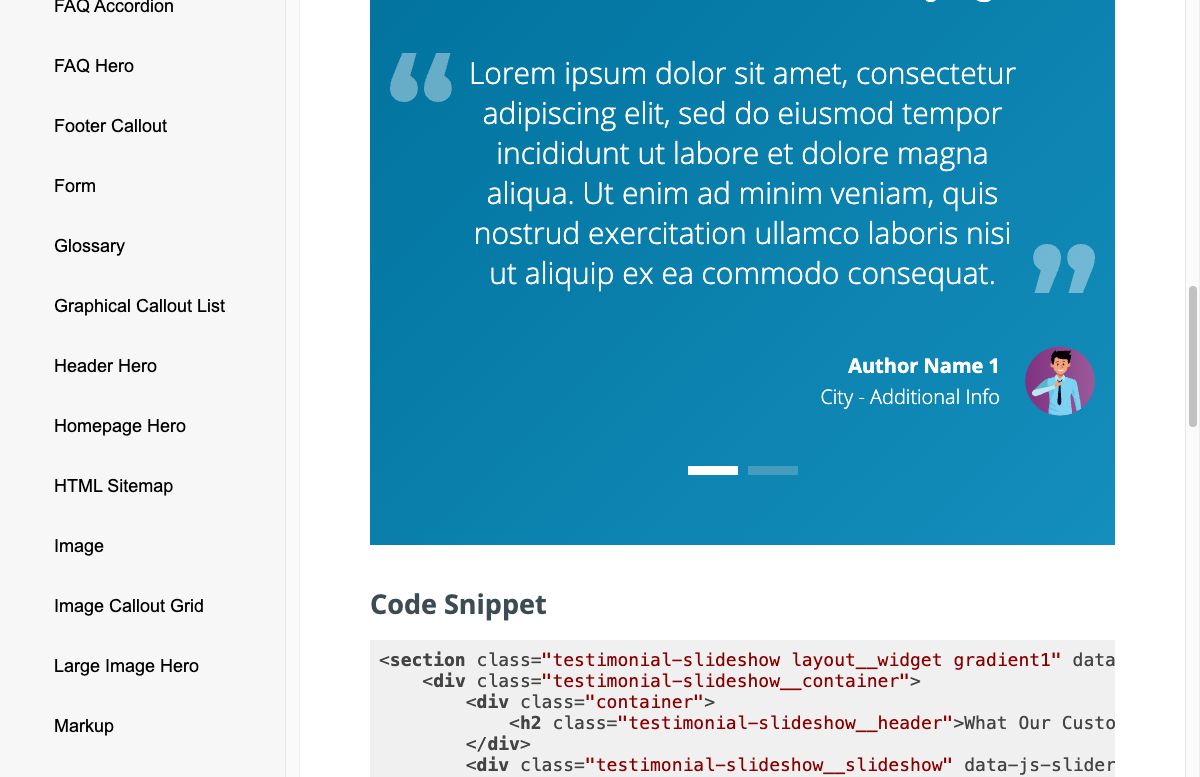Screen dimensions: 1200x777
Task: View the Markup component
Action: pos(83,726)
